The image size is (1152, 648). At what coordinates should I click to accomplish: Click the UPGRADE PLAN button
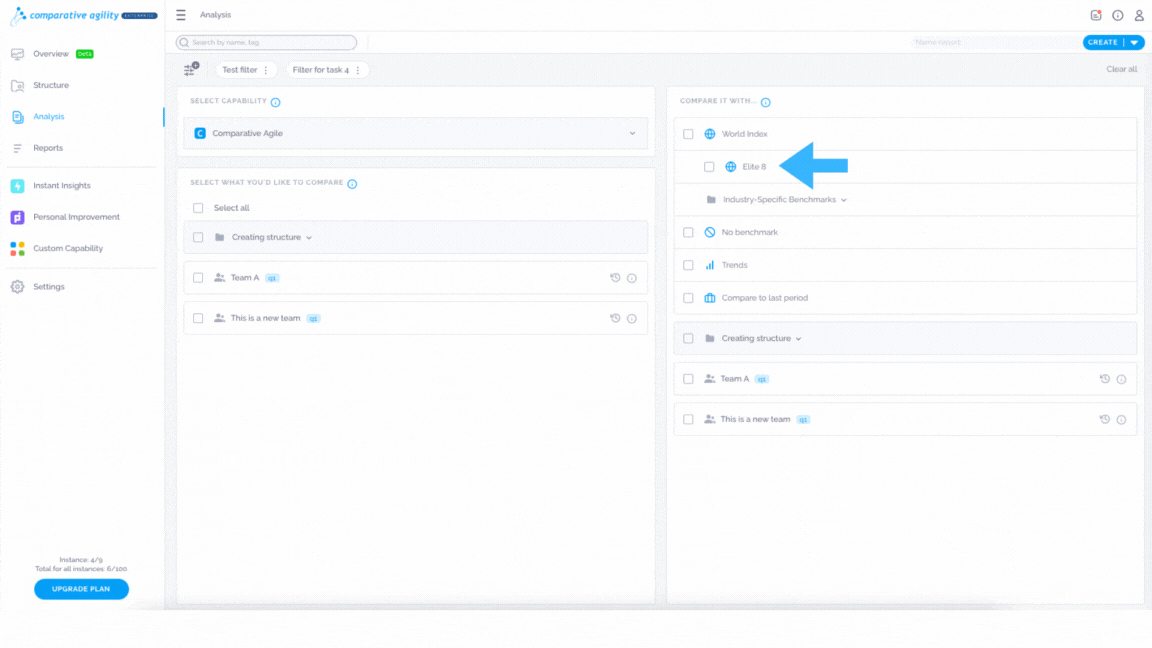click(x=82, y=588)
